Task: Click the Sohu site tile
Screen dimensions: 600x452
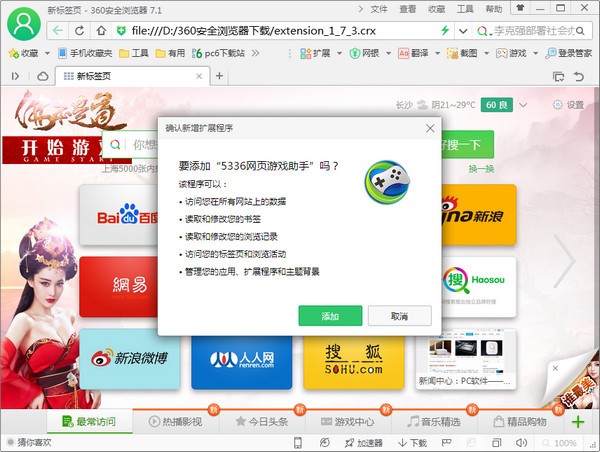Action: pos(353,358)
